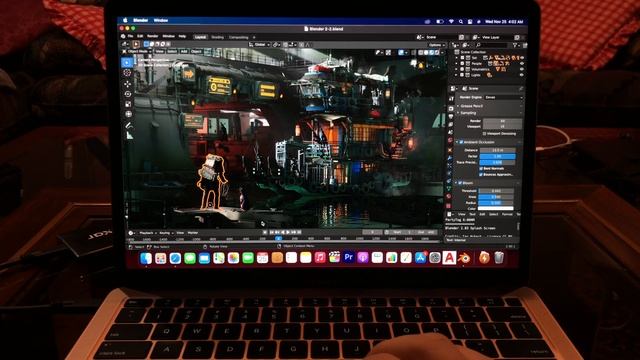Image resolution: width=640 pixels, height=360 pixels.
Task: Toggle the Bent Normals checkbox
Action: point(481,168)
